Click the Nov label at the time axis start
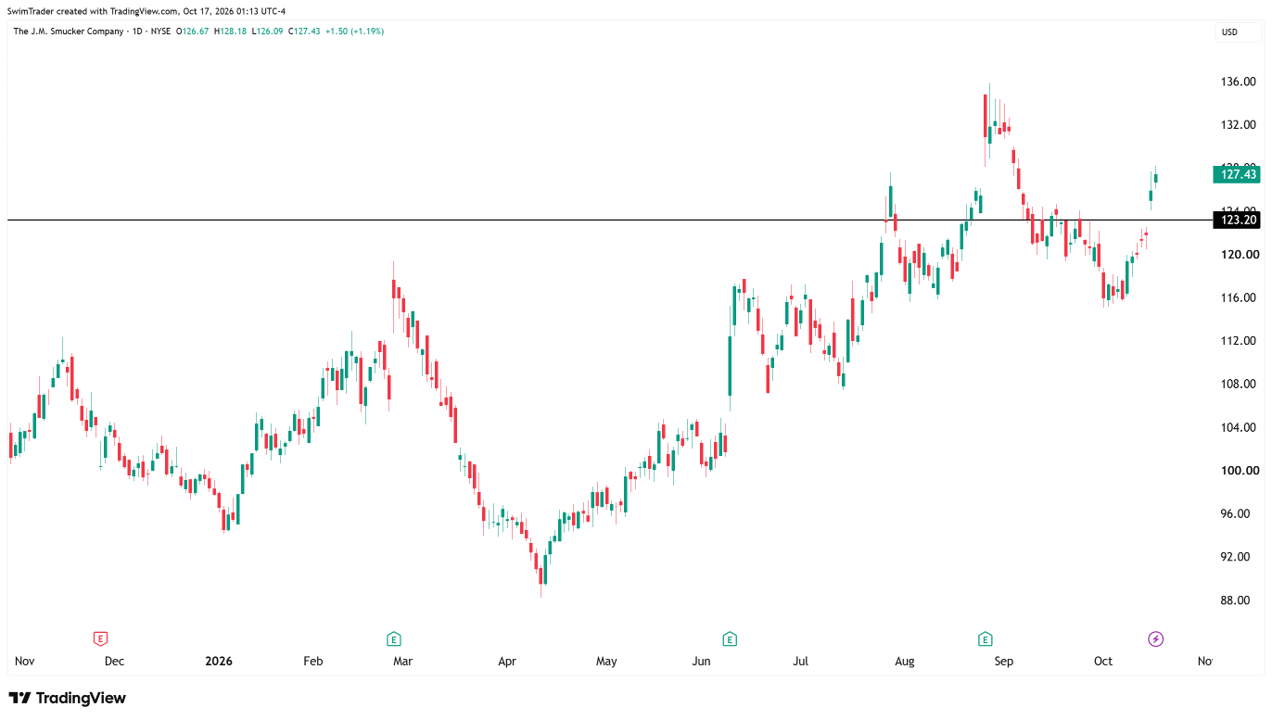This screenshot has width=1272, height=720. [x=25, y=661]
